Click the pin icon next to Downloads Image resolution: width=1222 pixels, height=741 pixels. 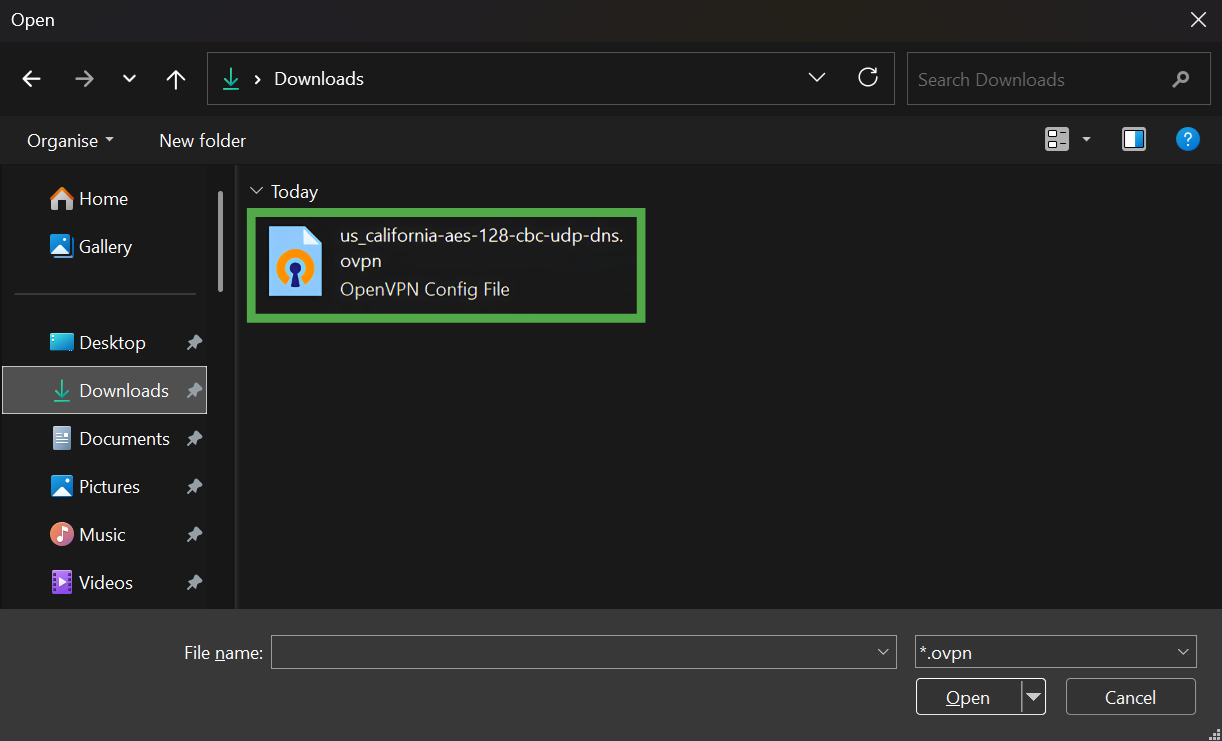point(194,391)
